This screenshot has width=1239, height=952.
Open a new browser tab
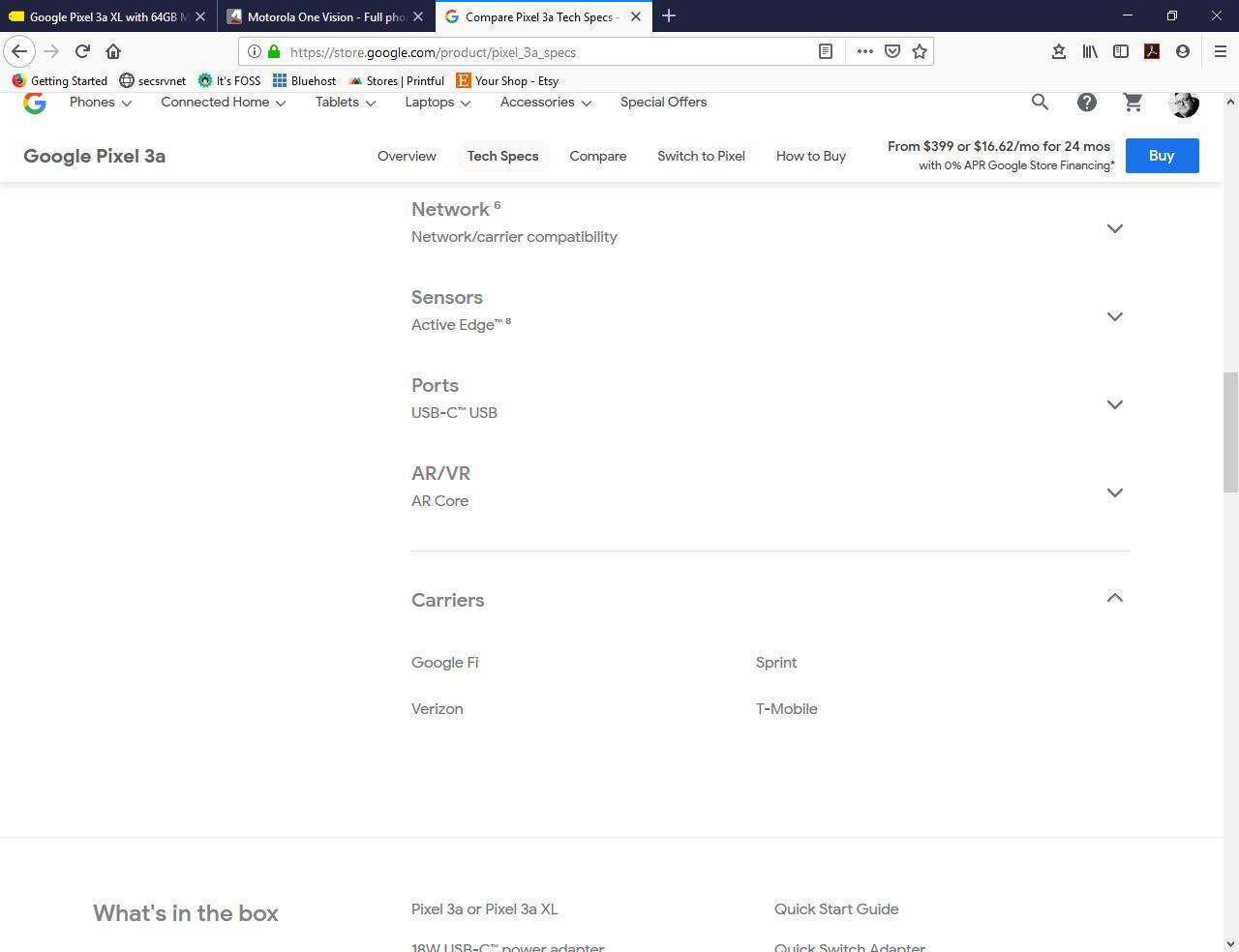coord(669,16)
